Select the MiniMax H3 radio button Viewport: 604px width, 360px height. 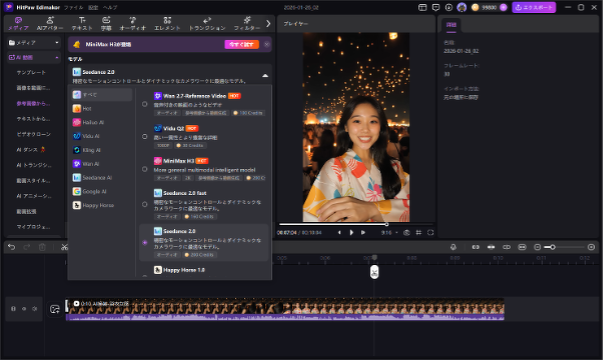tap(145, 169)
